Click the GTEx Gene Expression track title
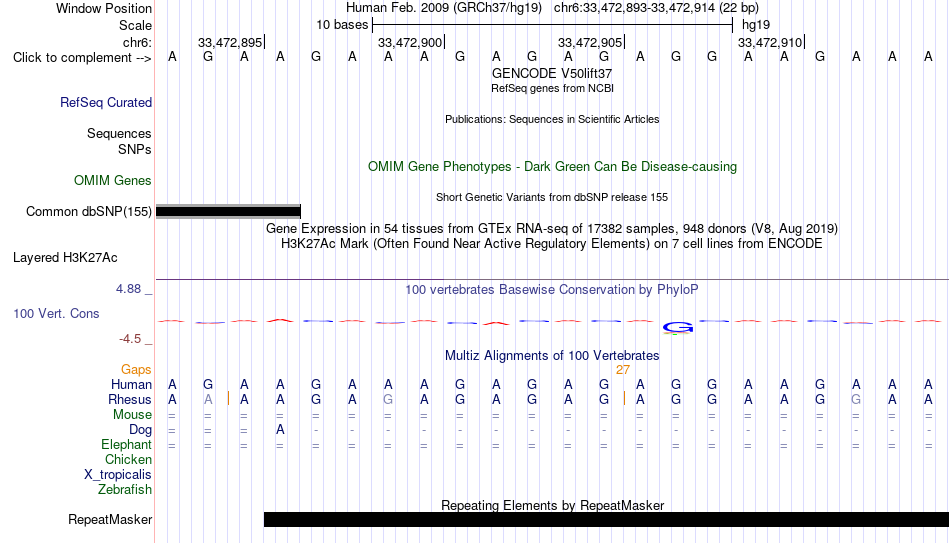This screenshot has height=543, width=950. point(552,228)
